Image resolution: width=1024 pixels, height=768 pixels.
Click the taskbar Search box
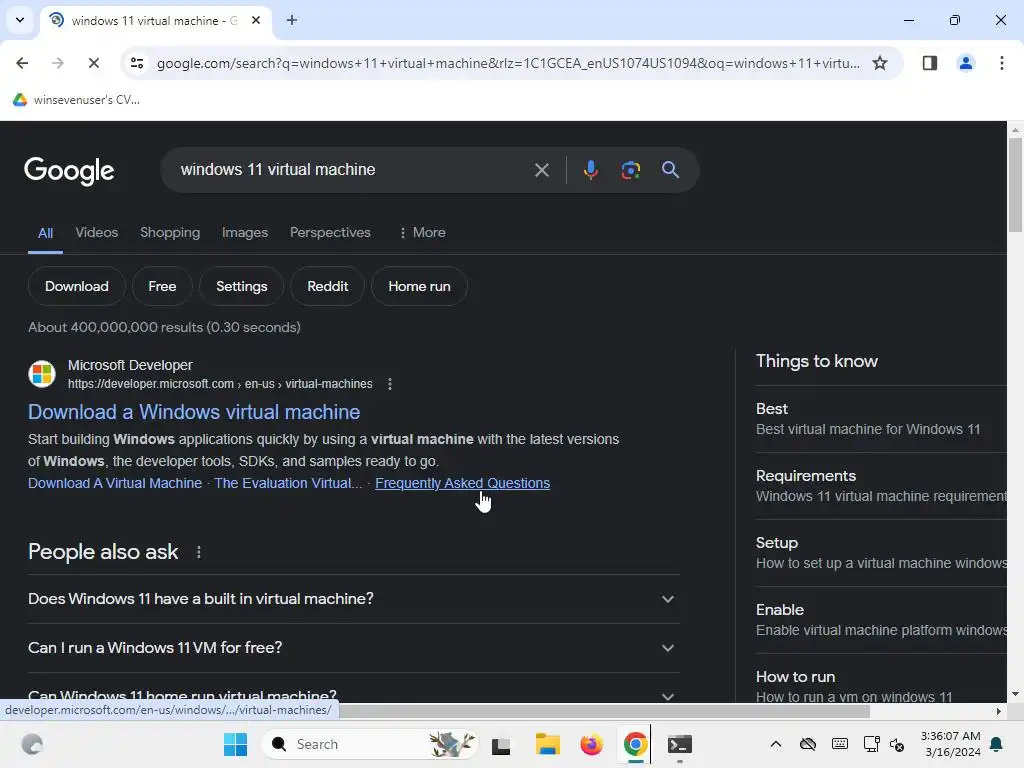[x=370, y=744]
